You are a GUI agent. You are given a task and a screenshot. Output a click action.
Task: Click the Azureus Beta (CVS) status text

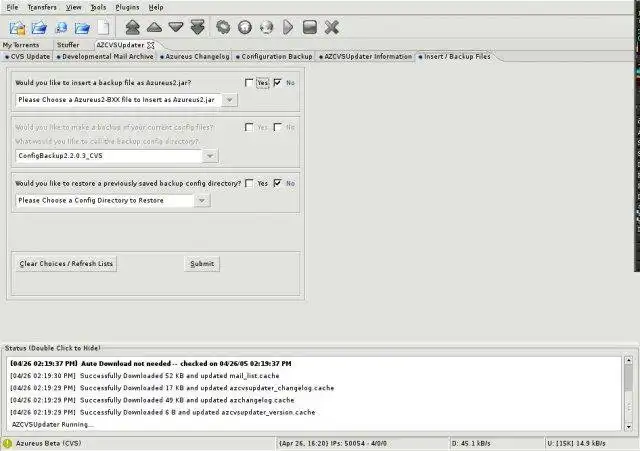click(48, 443)
